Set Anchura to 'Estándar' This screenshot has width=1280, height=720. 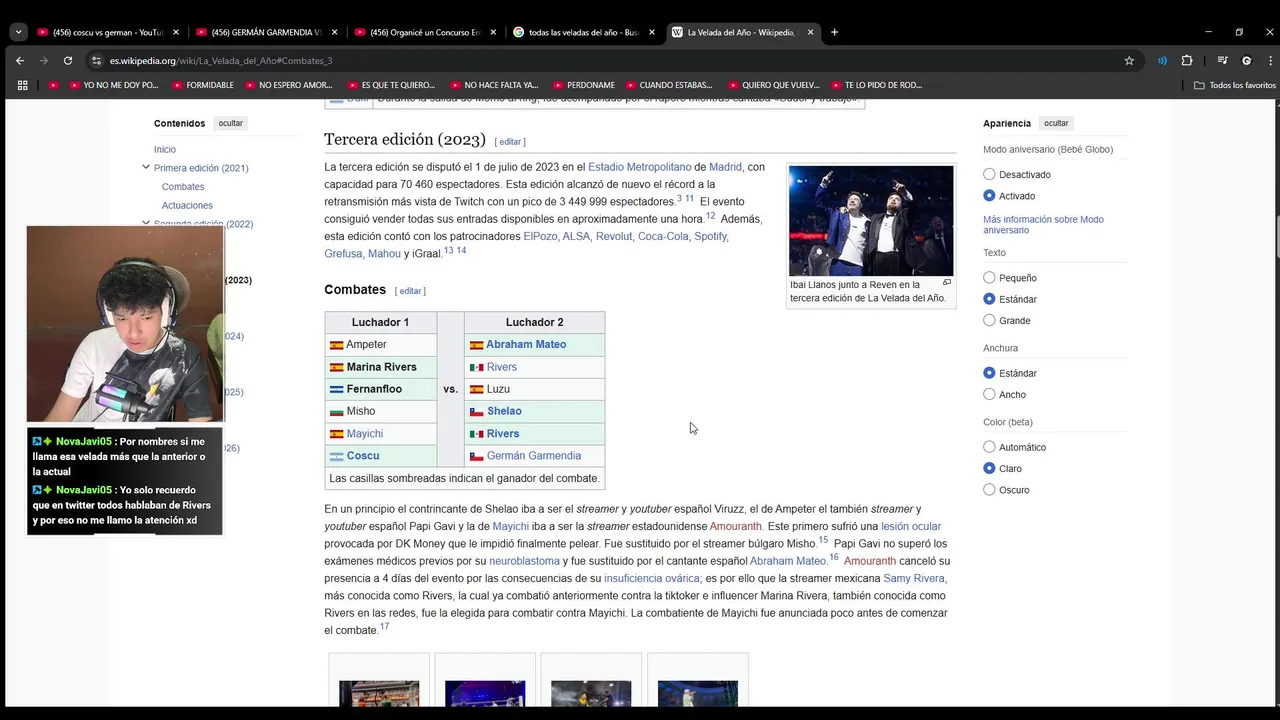tap(989, 373)
